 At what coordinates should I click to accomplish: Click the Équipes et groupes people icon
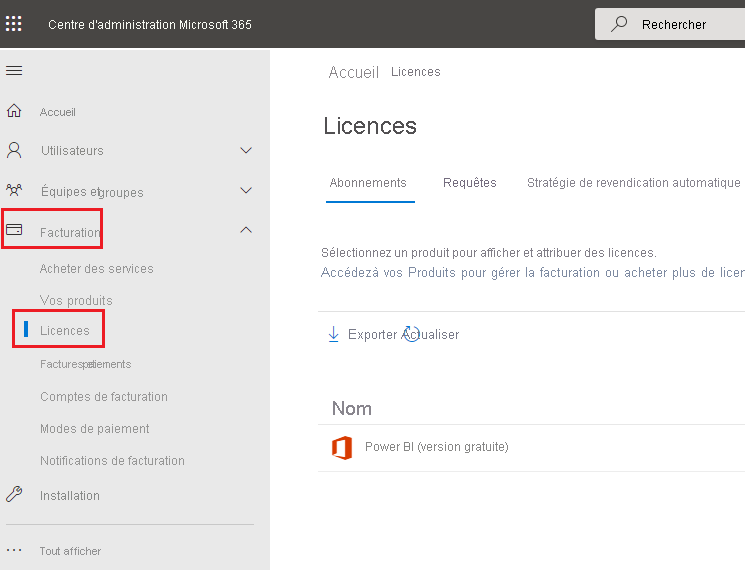pos(14,190)
